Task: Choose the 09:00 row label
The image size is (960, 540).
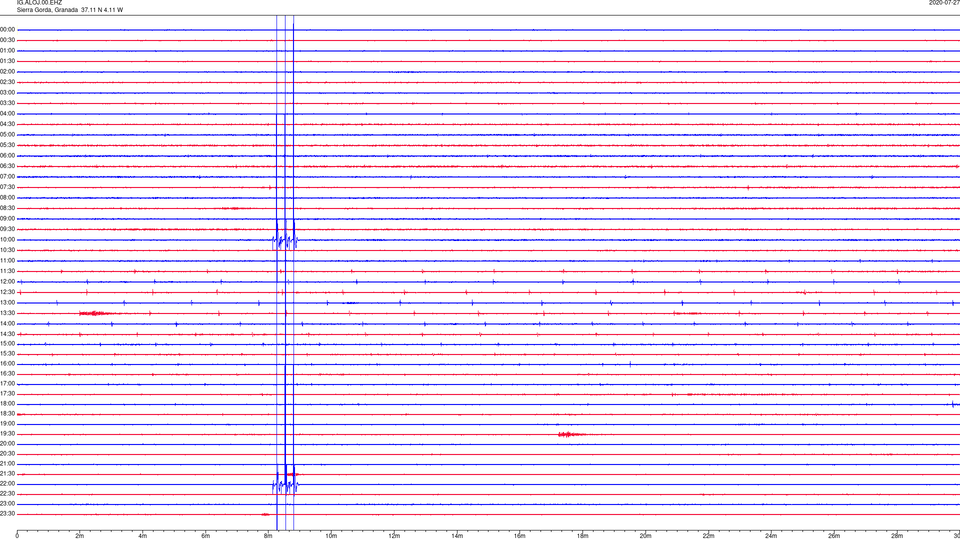Action: [7, 219]
